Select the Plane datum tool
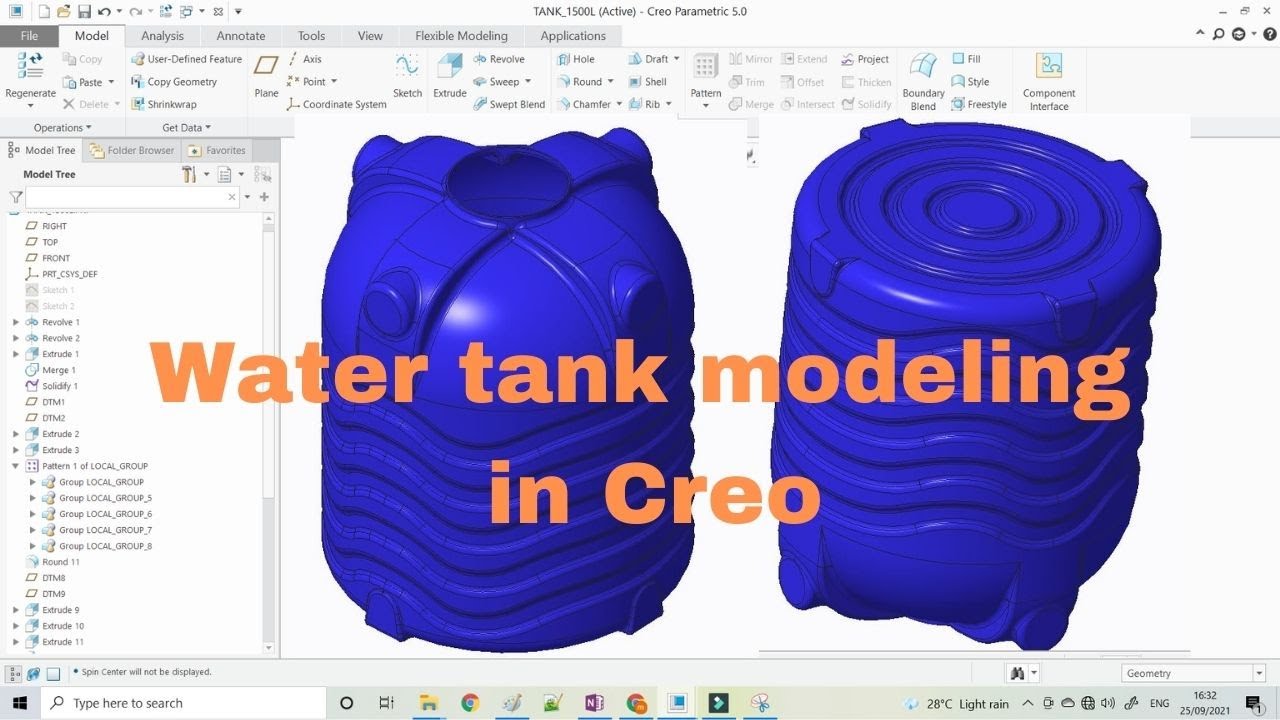 266,76
